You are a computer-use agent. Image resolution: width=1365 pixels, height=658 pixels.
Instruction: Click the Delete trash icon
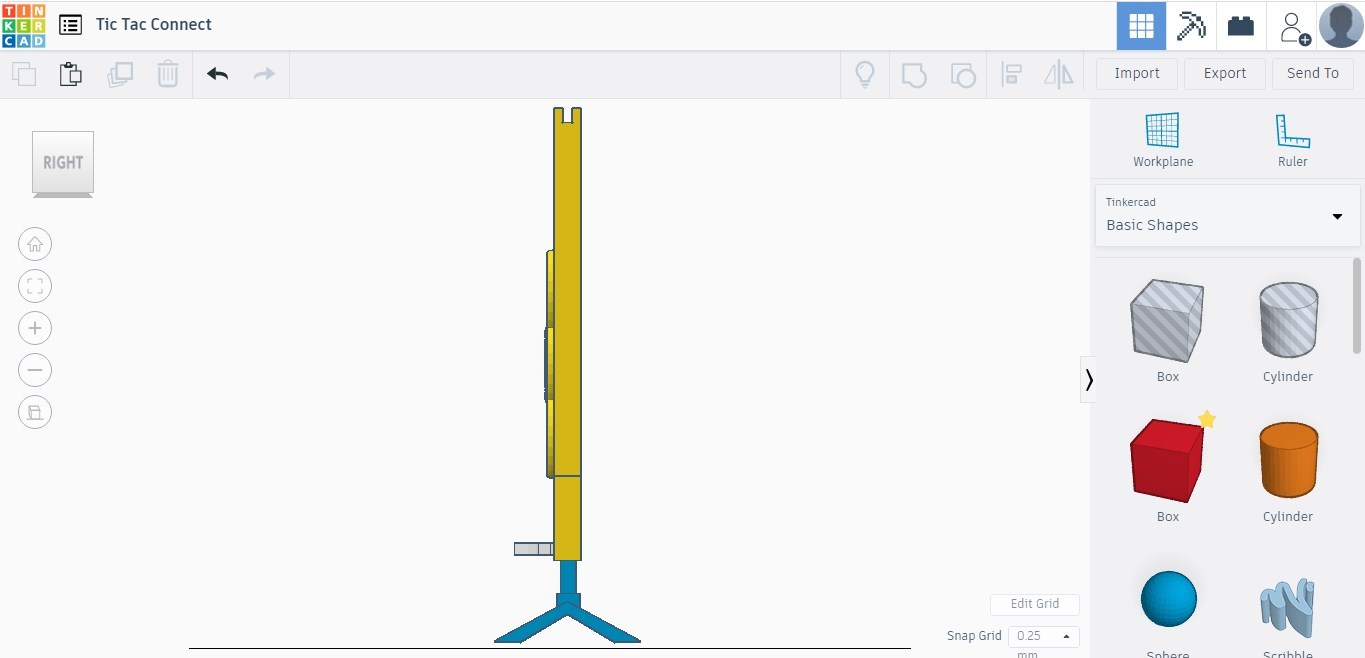pyautogui.click(x=168, y=74)
